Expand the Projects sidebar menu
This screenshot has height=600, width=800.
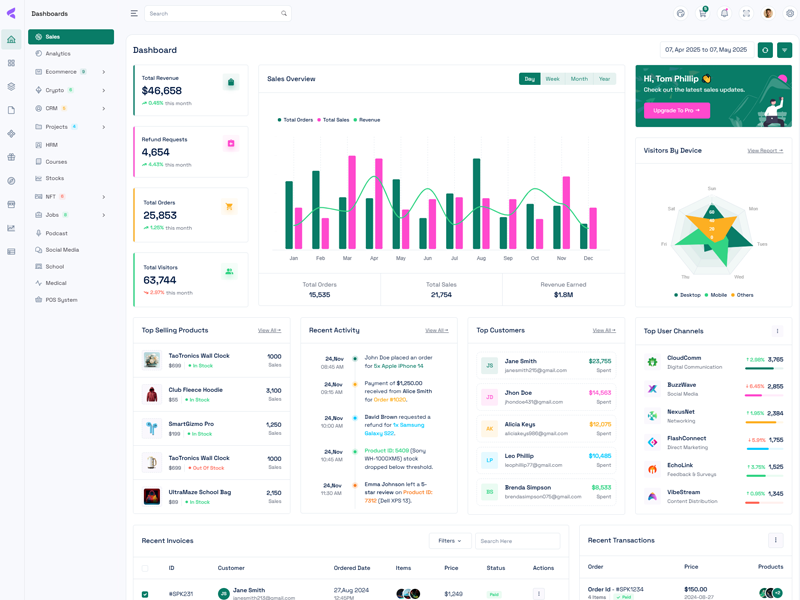click(103, 127)
